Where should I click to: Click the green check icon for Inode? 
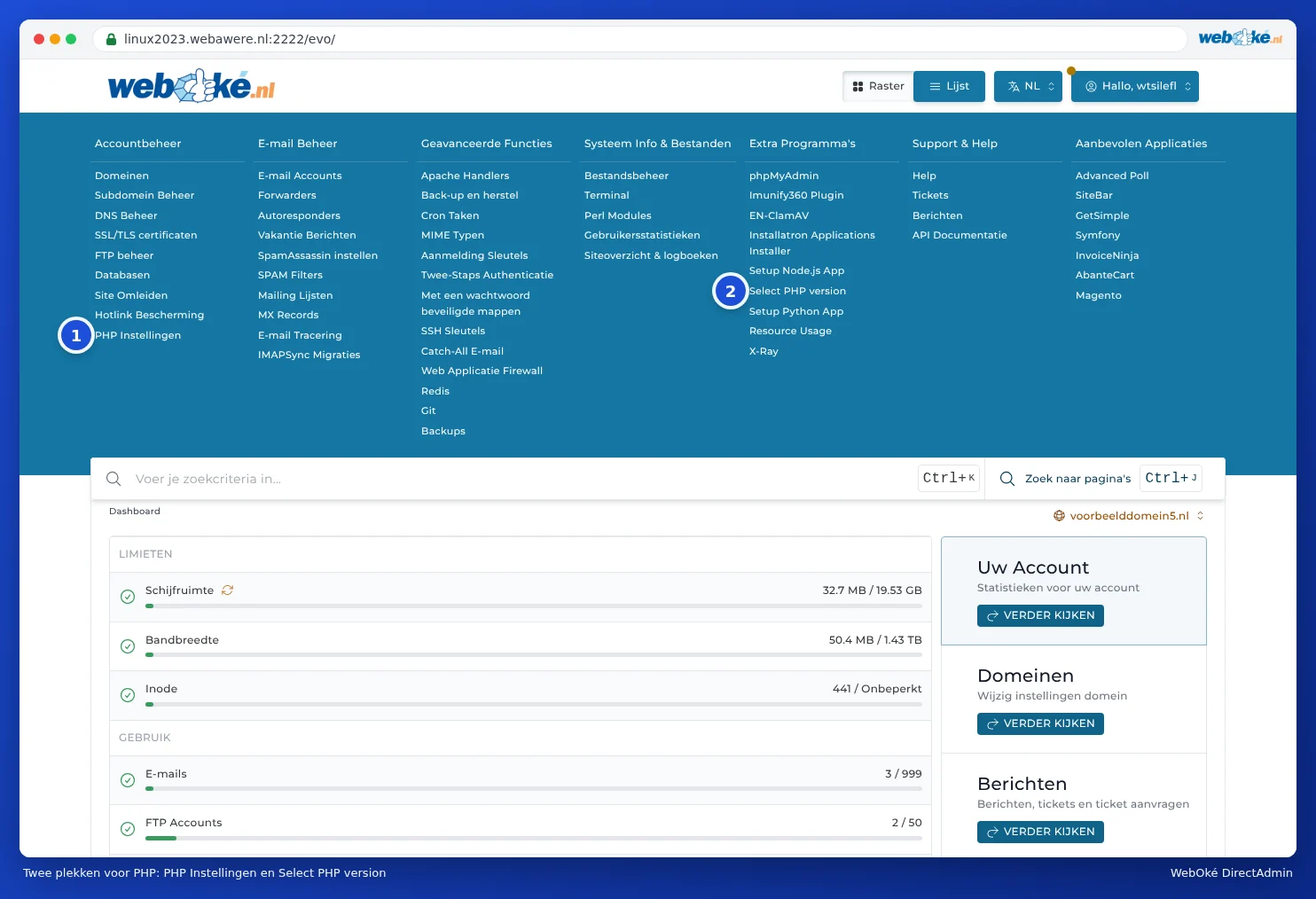128,695
